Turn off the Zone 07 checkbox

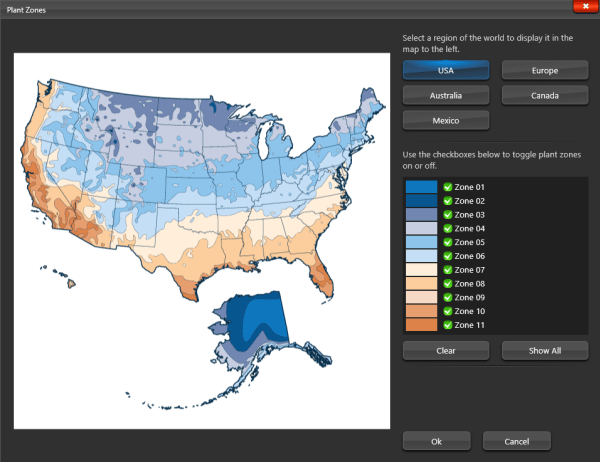point(448,270)
